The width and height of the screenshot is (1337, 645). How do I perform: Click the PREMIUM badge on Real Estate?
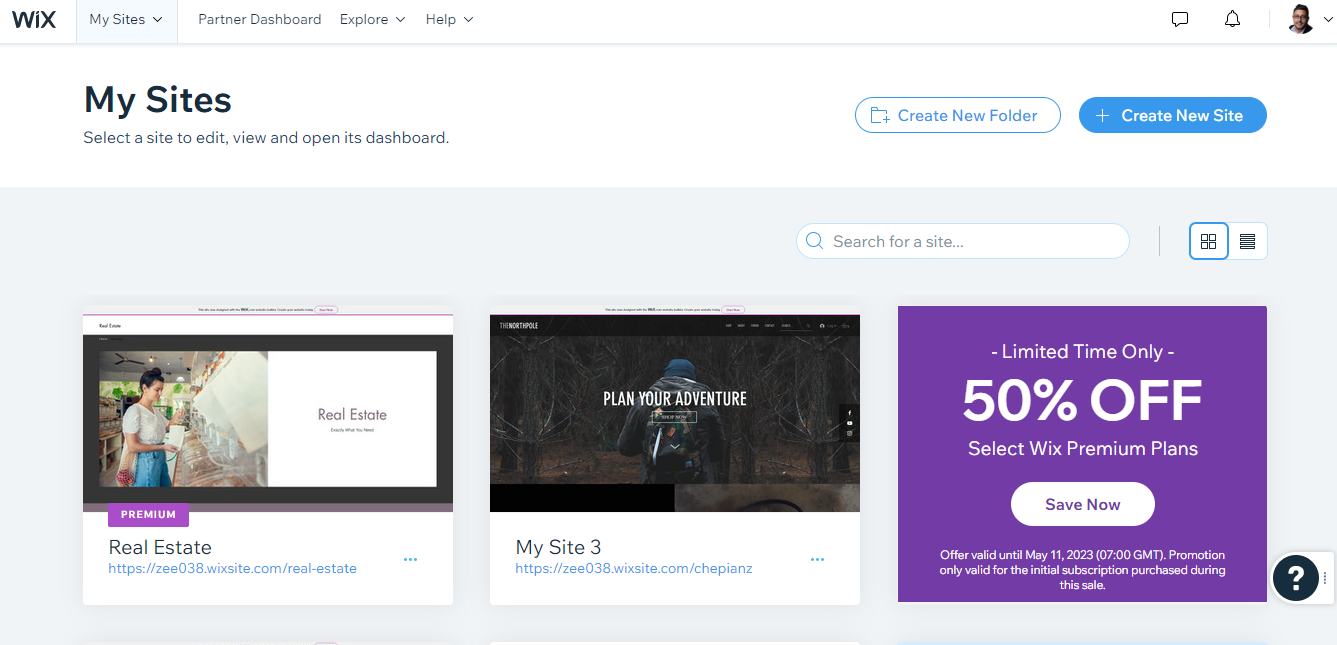pos(148,515)
